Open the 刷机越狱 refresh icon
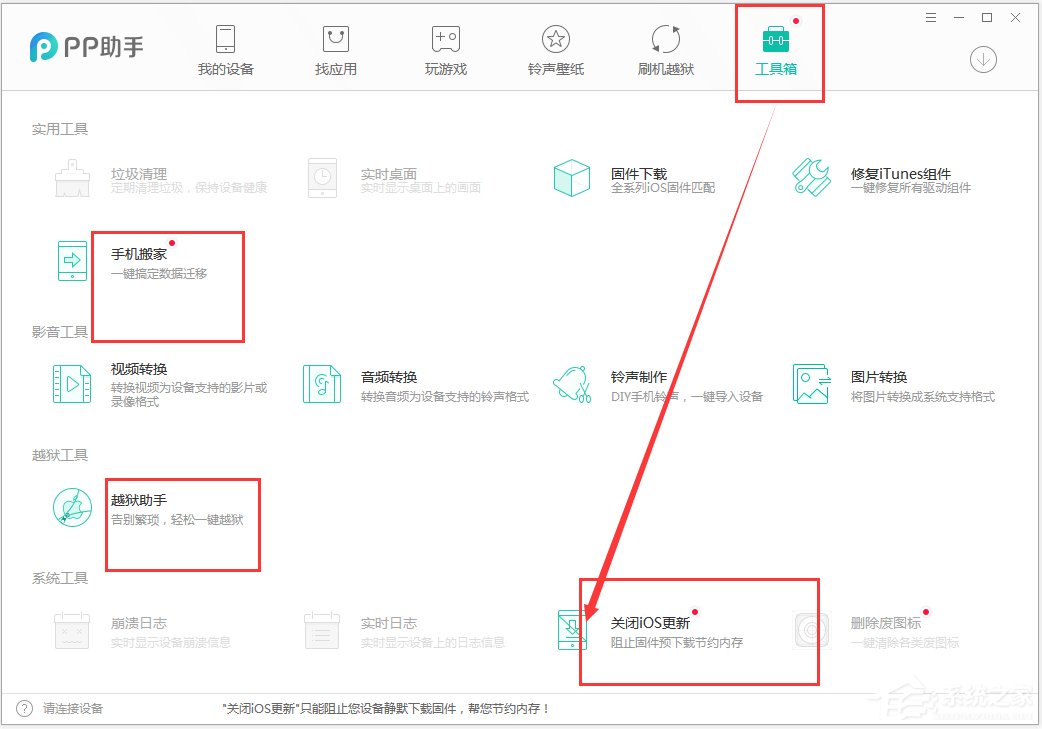 coord(665,39)
